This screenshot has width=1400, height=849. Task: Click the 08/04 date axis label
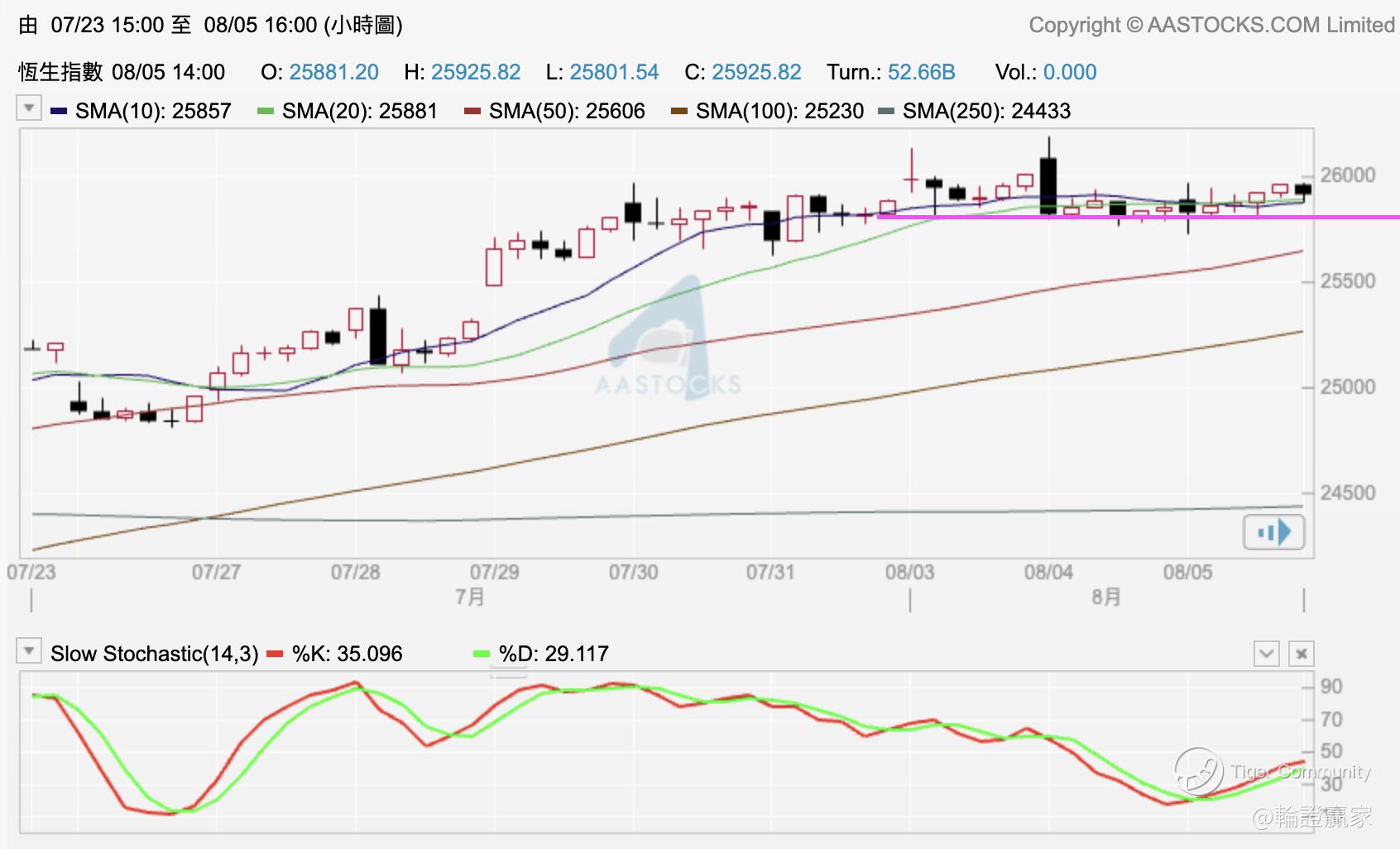1048,572
